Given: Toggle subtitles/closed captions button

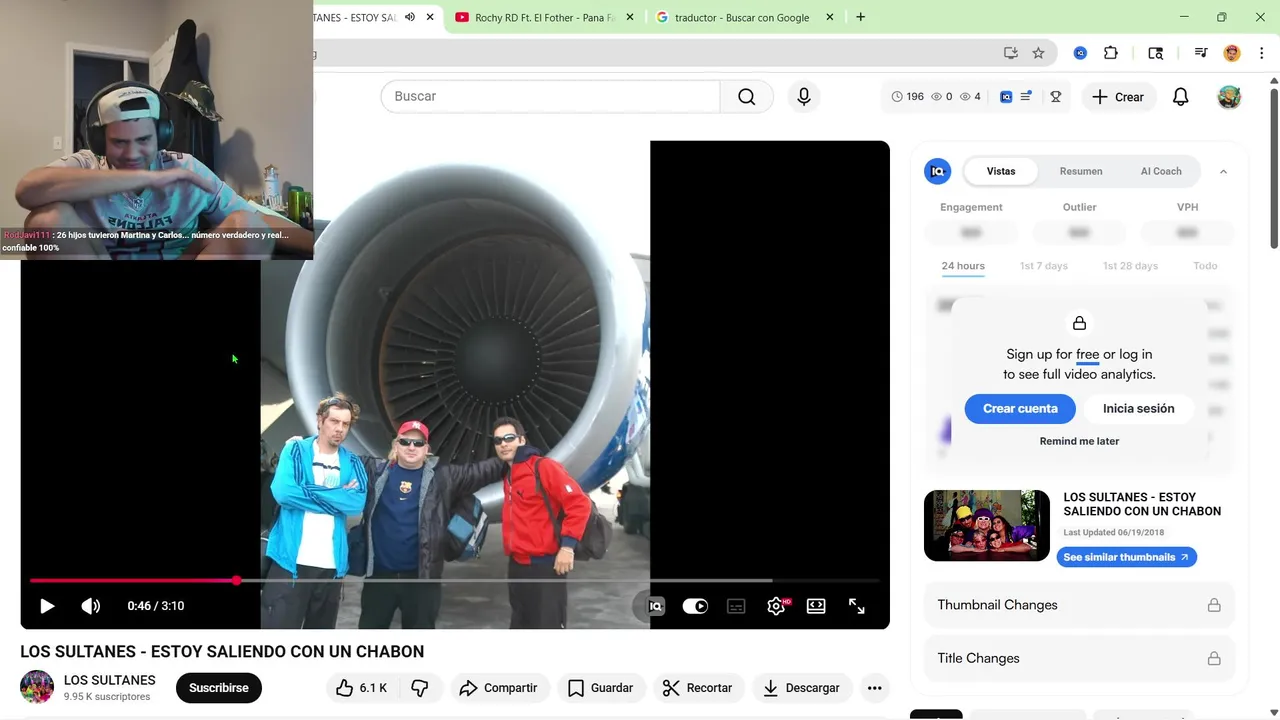Looking at the screenshot, I should [x=736, y=606].
